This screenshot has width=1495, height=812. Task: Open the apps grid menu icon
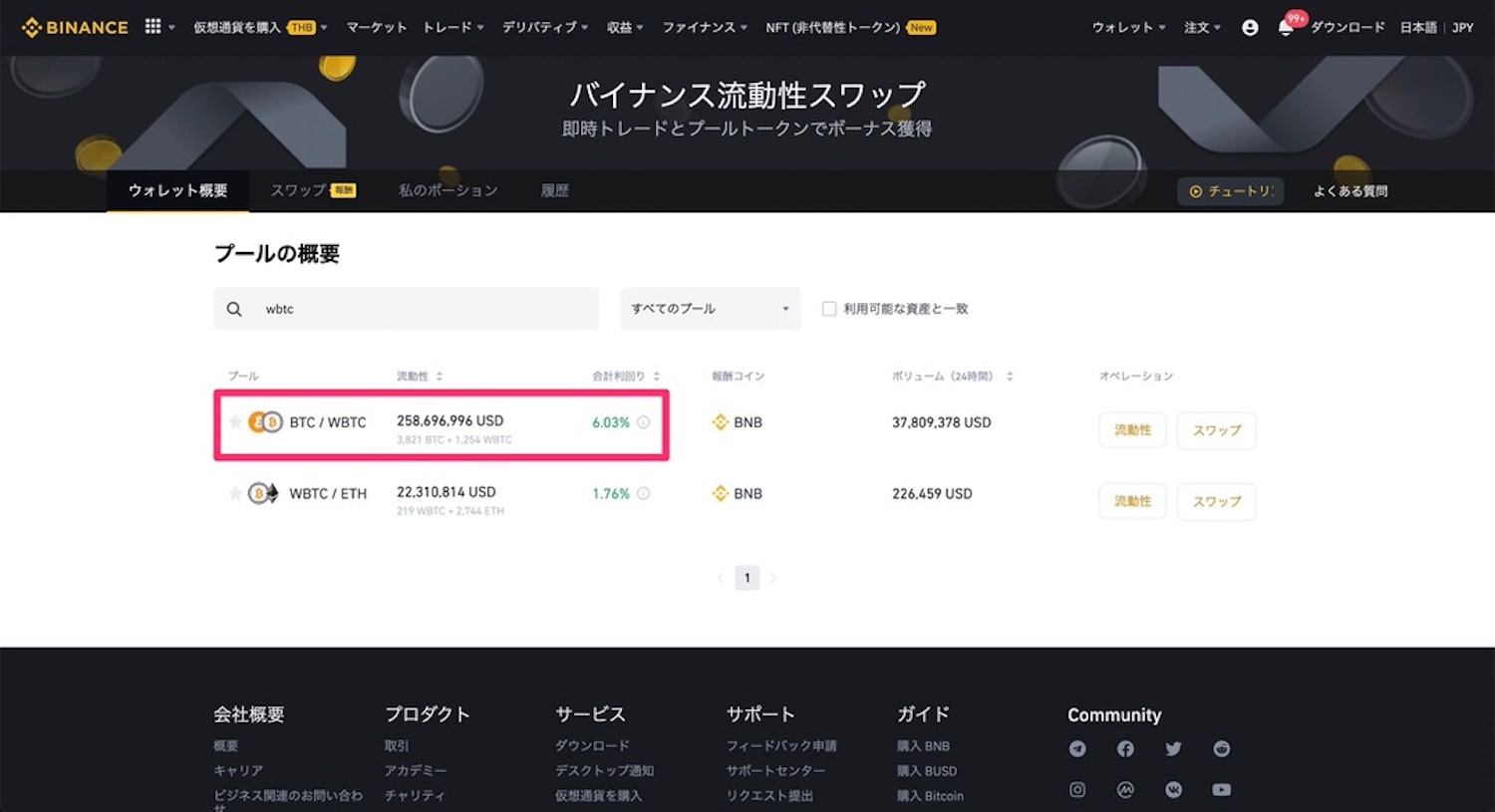(152, 27)
